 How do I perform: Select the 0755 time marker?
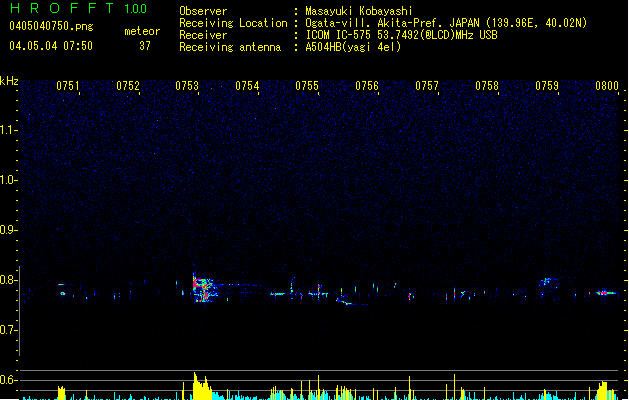307,86
